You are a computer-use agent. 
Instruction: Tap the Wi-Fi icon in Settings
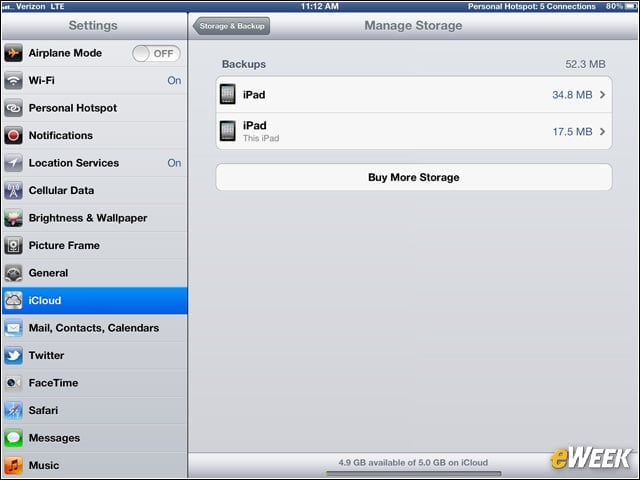tap(13, 80)
